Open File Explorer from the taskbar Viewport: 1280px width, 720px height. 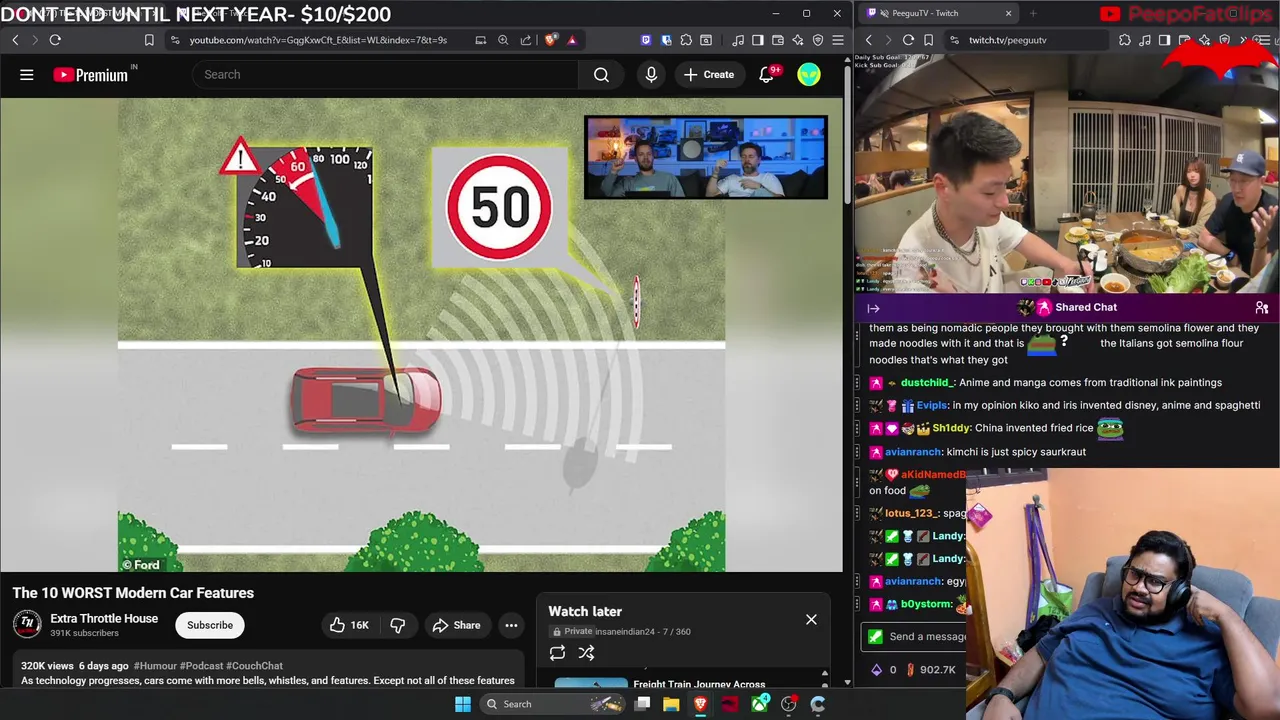[671, 704]
